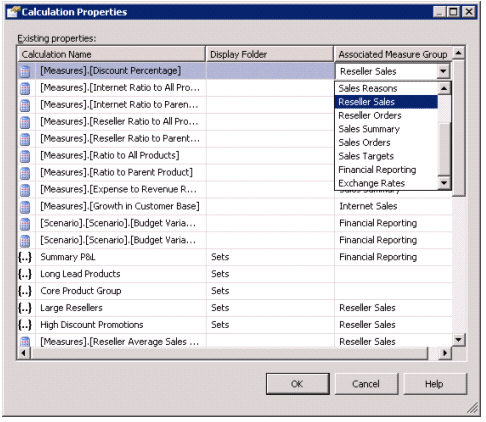
Task: Sort by Calculation Name column header
Action: pos(112,54)
